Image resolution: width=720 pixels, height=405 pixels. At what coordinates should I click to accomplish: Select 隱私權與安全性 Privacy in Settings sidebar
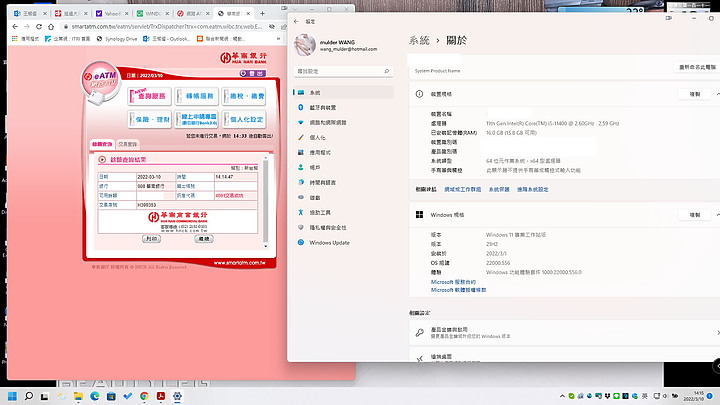tap(343, 227)
